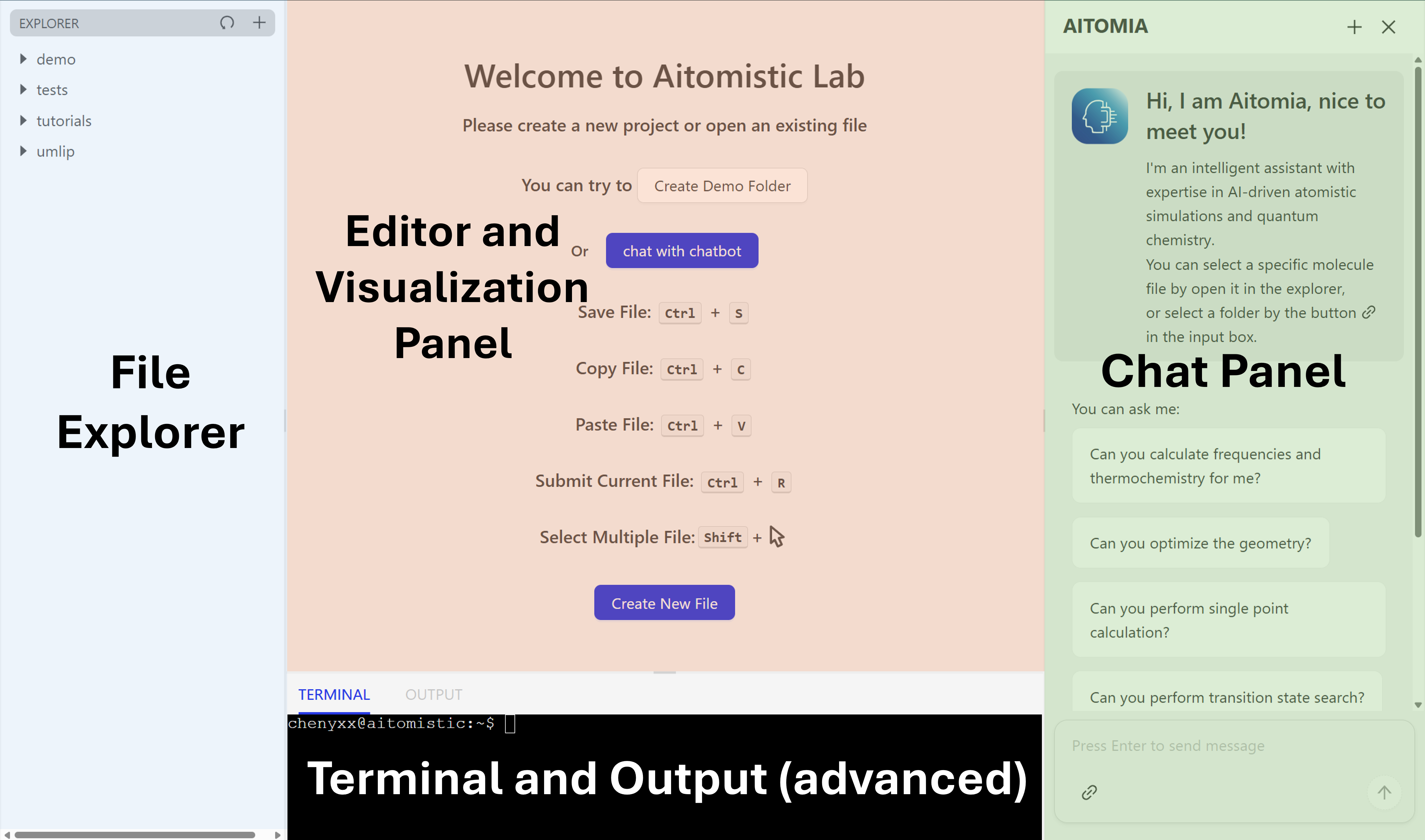Click the chat with chatbot button
The width and height of the screenshot is (1425, 840).
(682, 251)
